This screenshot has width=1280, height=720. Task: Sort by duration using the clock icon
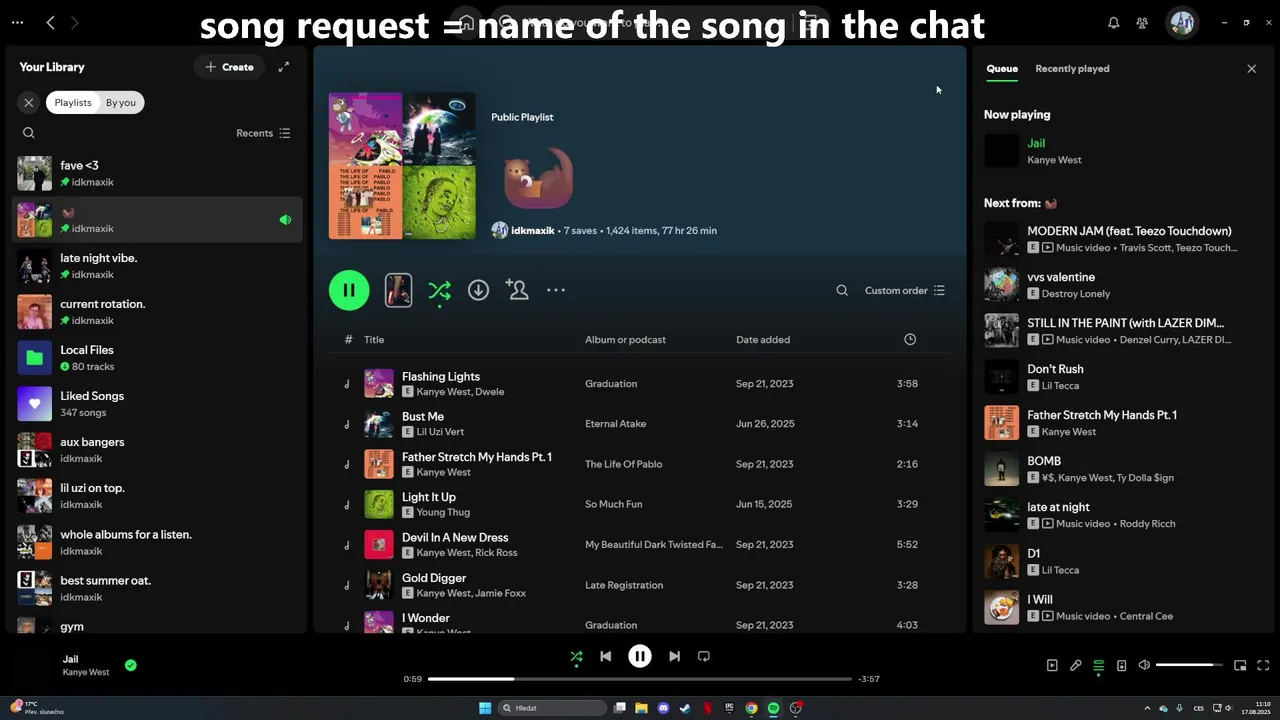point(910,340)
